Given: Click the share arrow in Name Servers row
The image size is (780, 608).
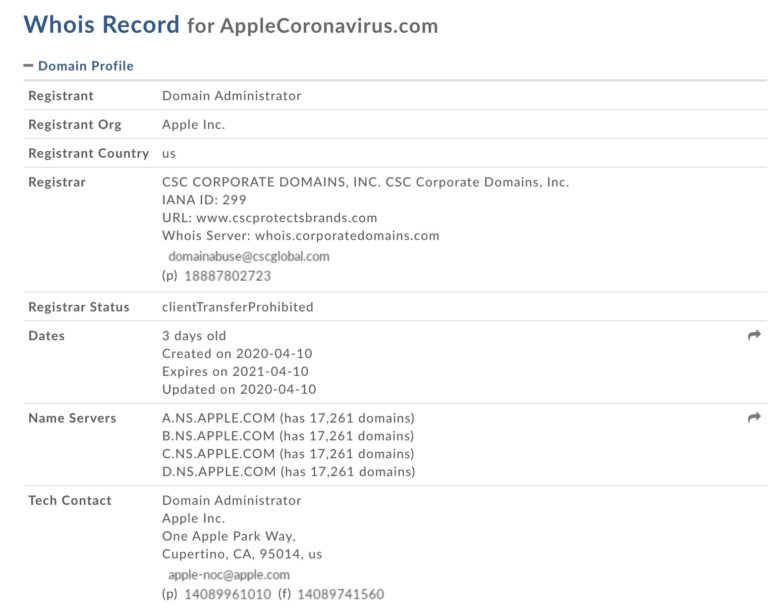Looking at the screenshot, I should tap(754, 417).
